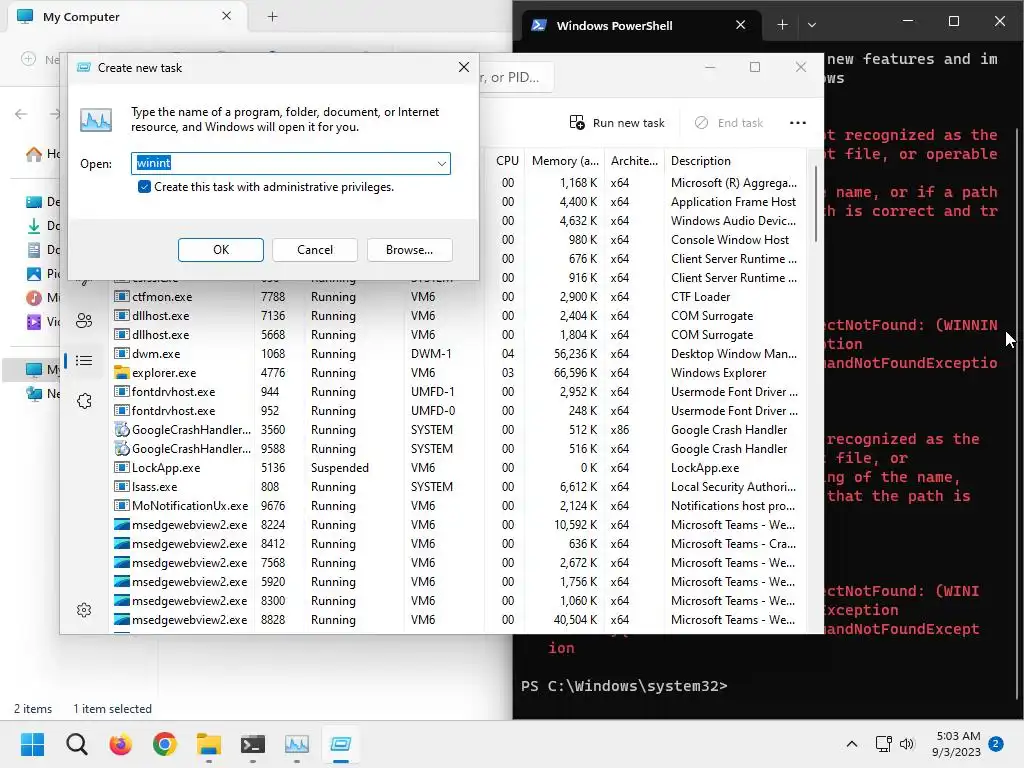Launch Firefox from the taskbar
The height and width of the screenshot is (768, 1024).
[120, 744]
